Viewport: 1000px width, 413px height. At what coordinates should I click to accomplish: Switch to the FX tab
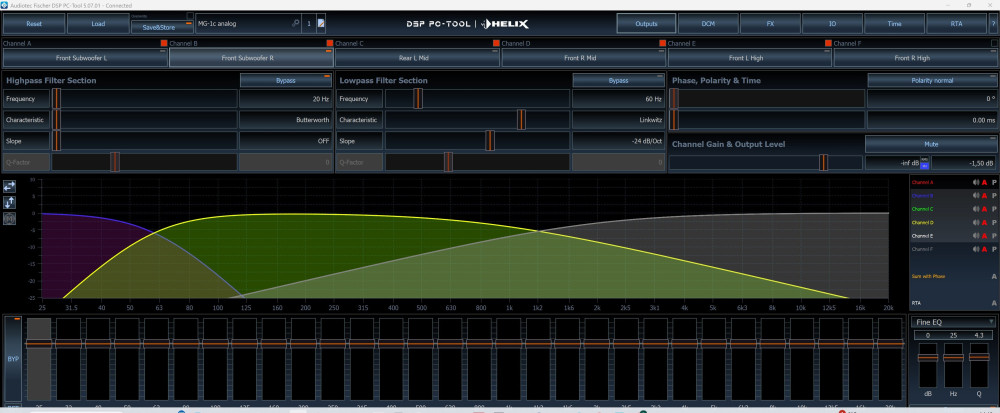770,24
